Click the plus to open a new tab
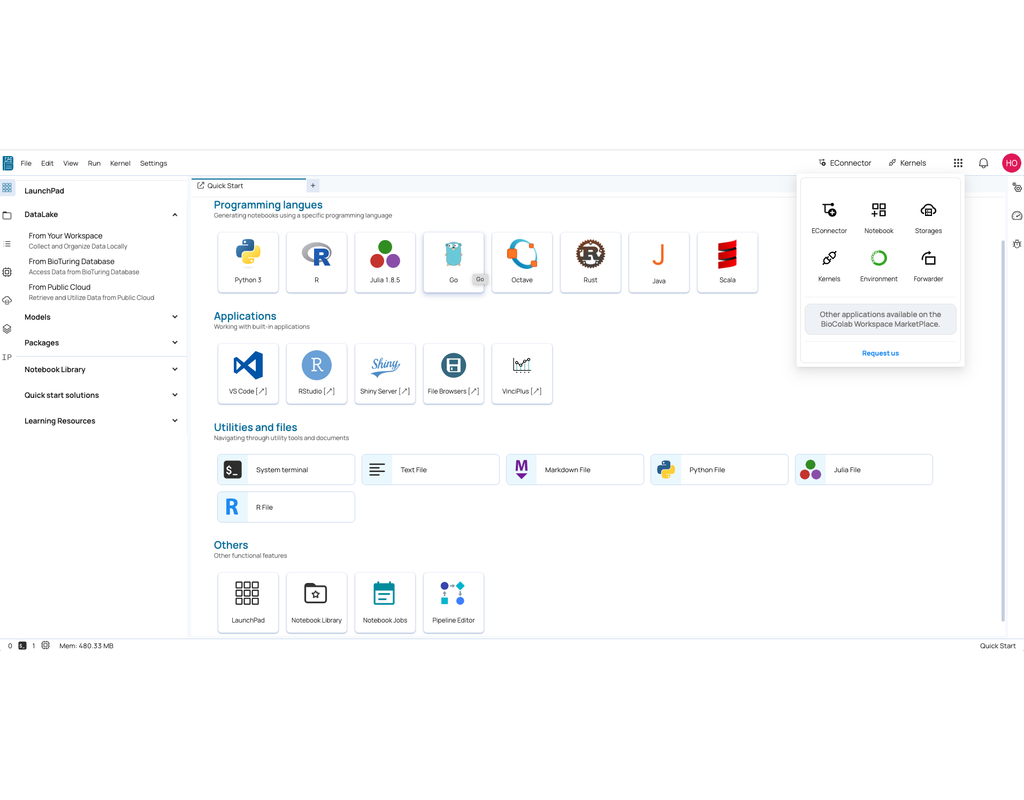The width and height of the screenshot is (1024, 800). (313, 185)
